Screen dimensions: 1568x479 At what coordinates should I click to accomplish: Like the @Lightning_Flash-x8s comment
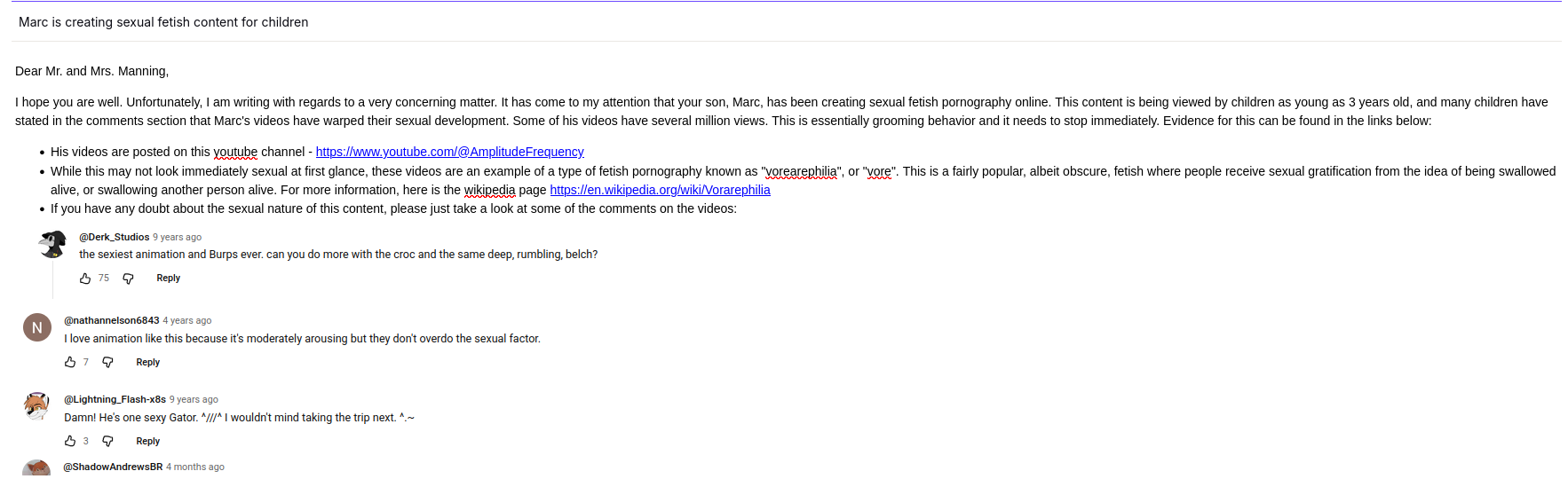[x=70, y=441]
